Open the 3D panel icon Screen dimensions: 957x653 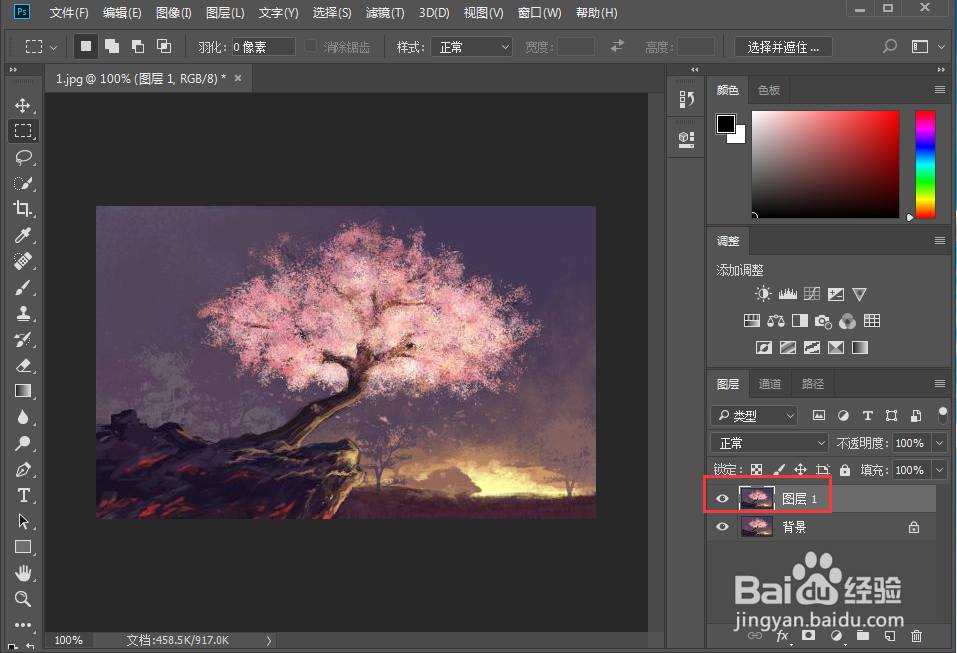687,140
